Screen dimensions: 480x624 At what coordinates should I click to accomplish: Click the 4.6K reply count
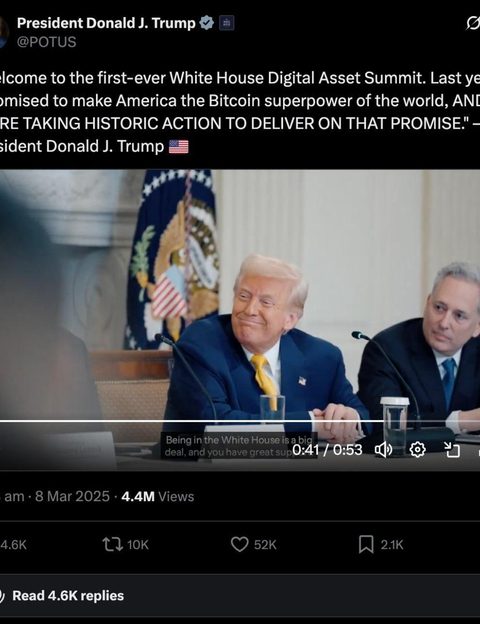13,544
